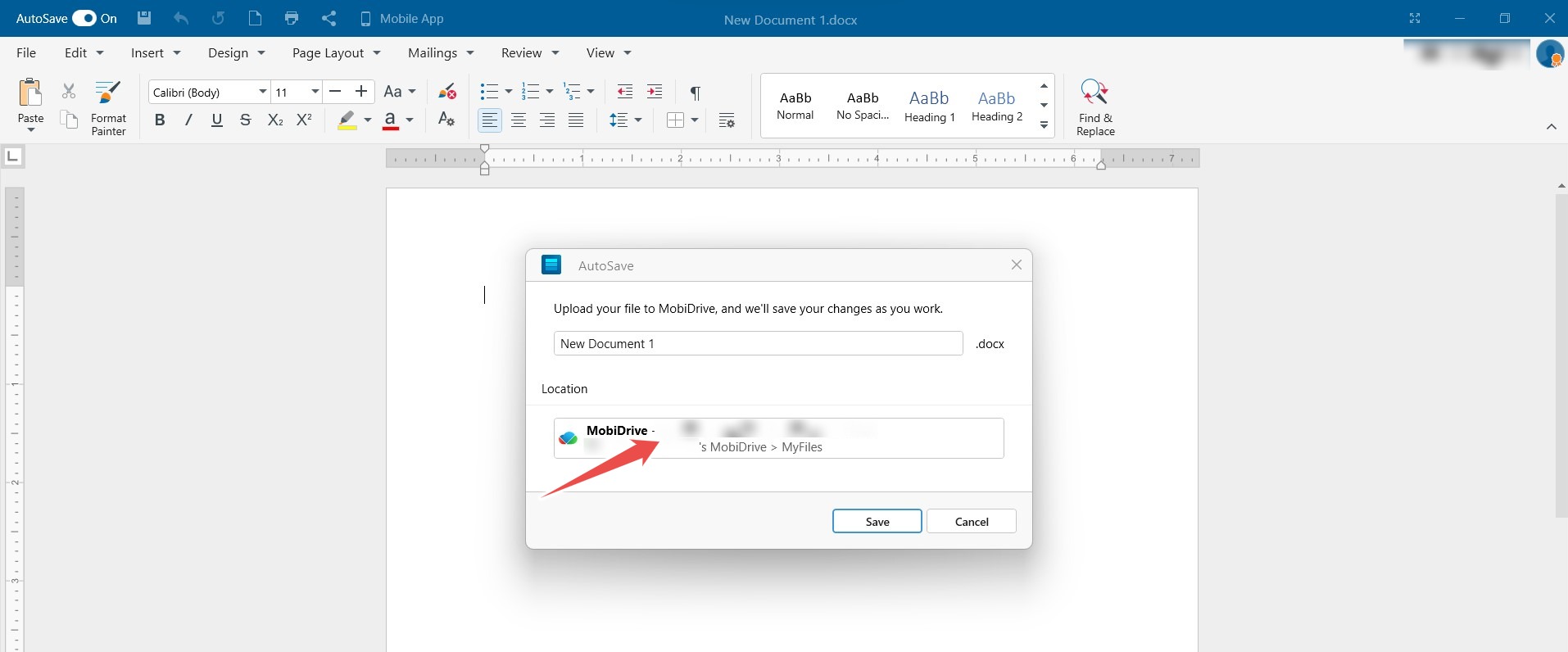This screenshot has width=1568, height=652.
Task: Click the Save floppy disk icon
Action: [144, 18]
